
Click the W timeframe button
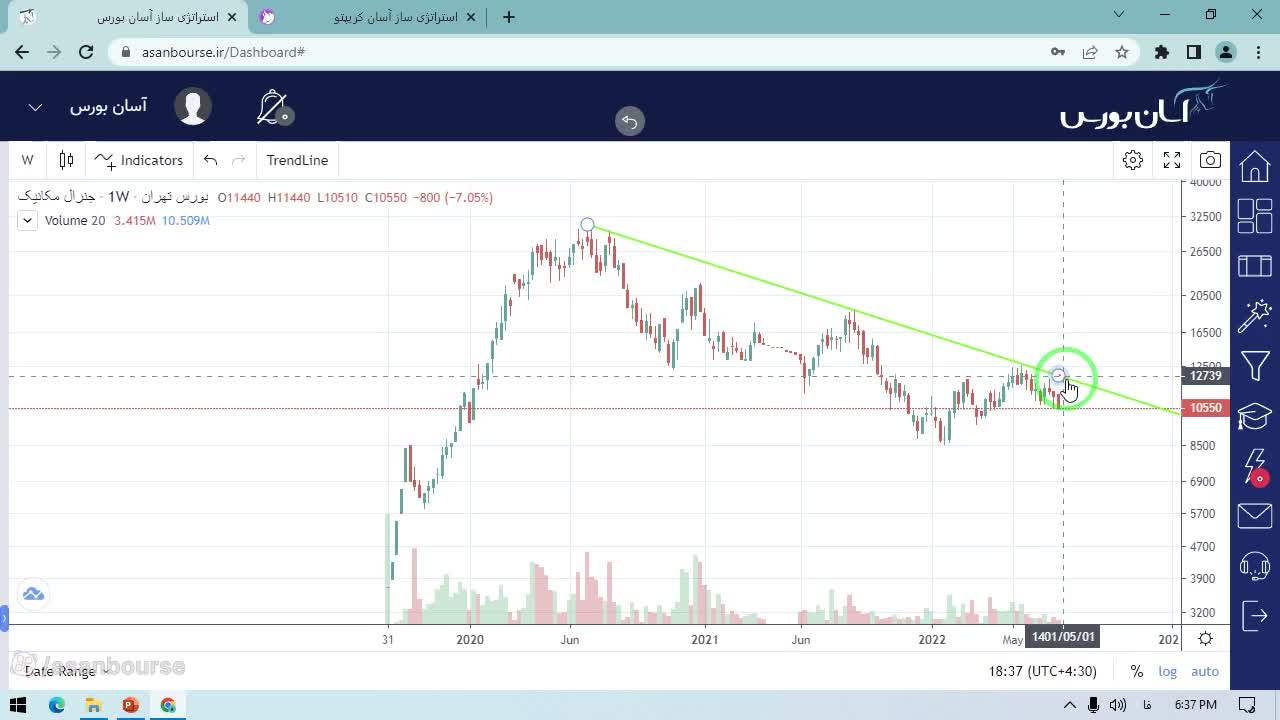(27, 160)
